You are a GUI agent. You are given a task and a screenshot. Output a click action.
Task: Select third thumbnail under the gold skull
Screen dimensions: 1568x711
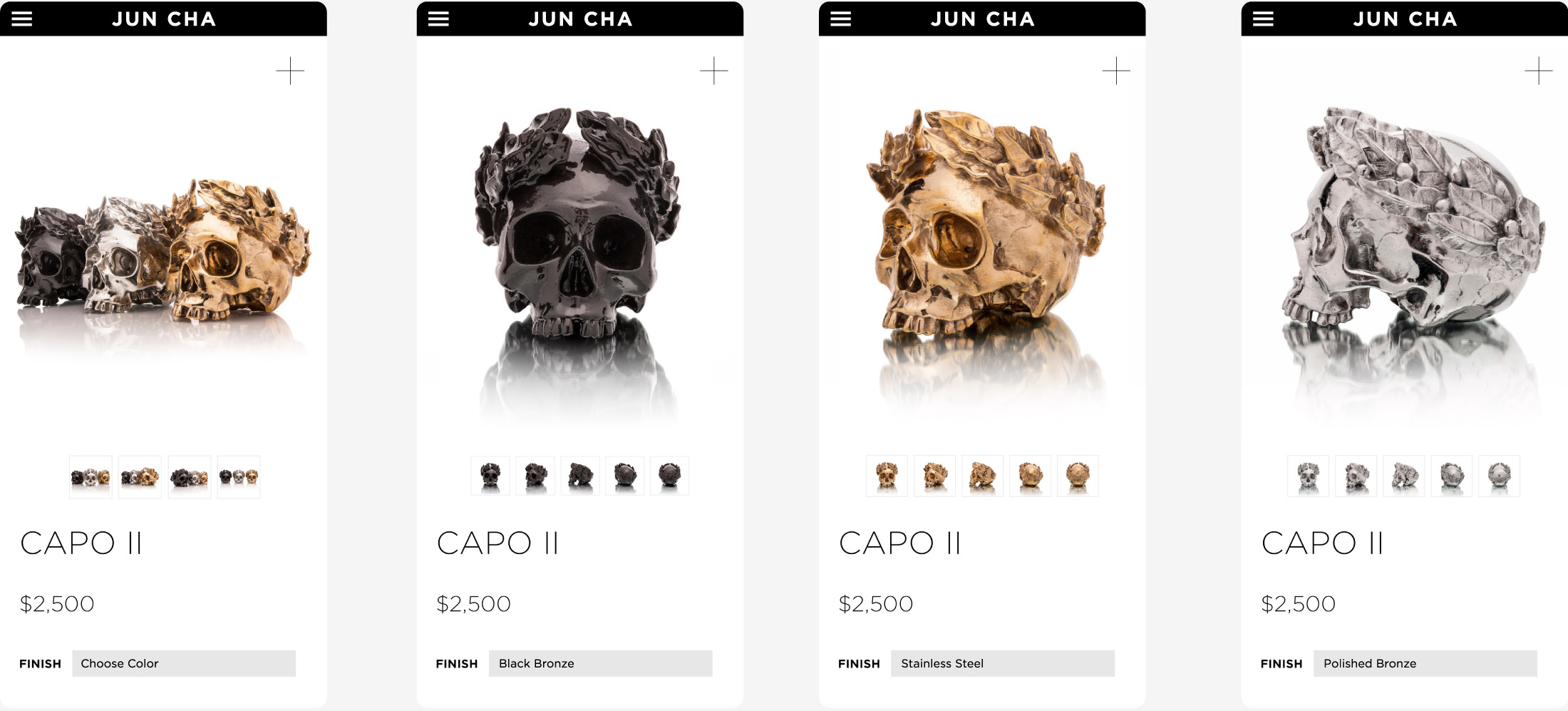pos(982,476)
